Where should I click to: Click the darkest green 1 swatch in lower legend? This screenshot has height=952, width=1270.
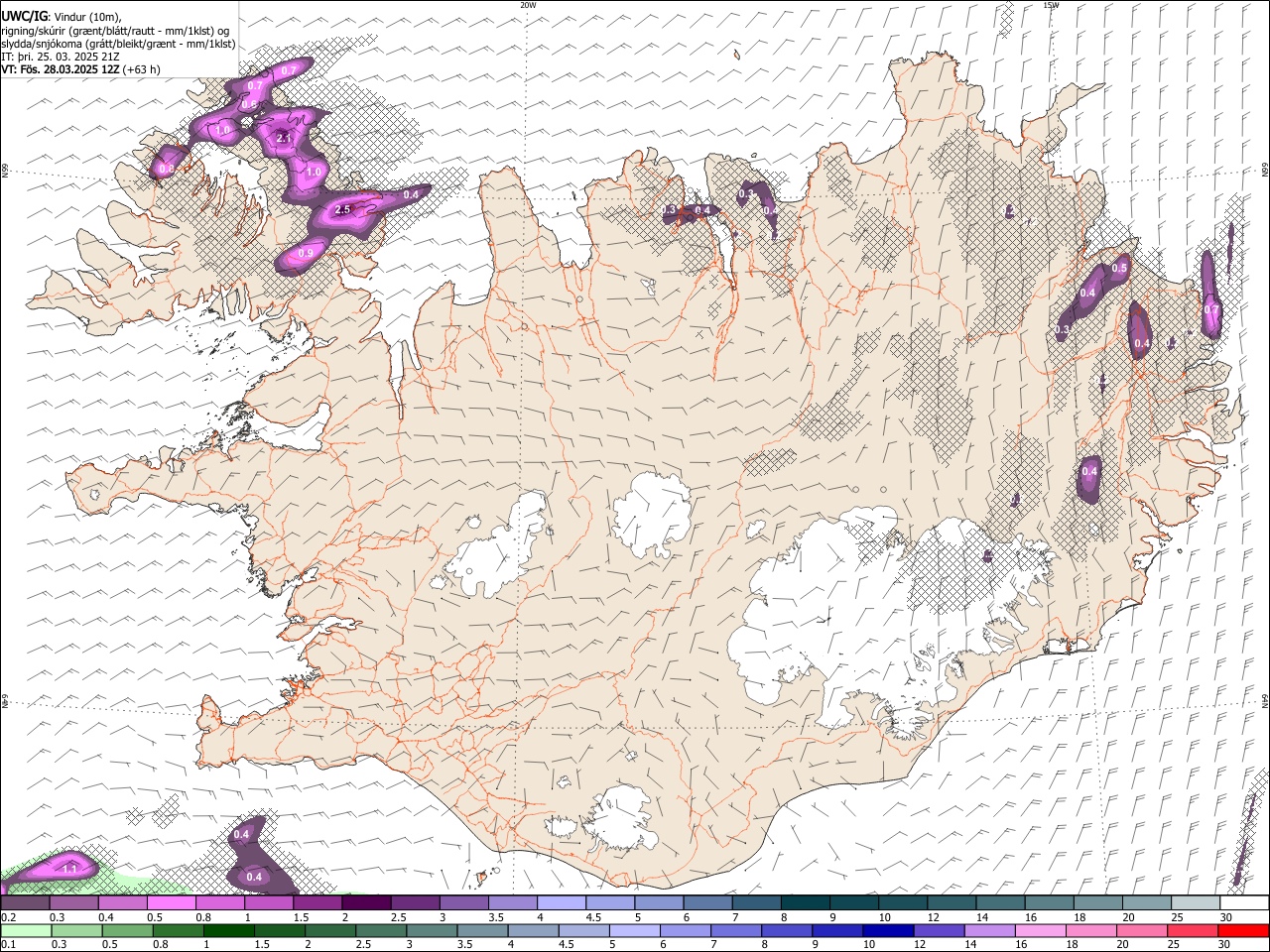click(228, 930)
